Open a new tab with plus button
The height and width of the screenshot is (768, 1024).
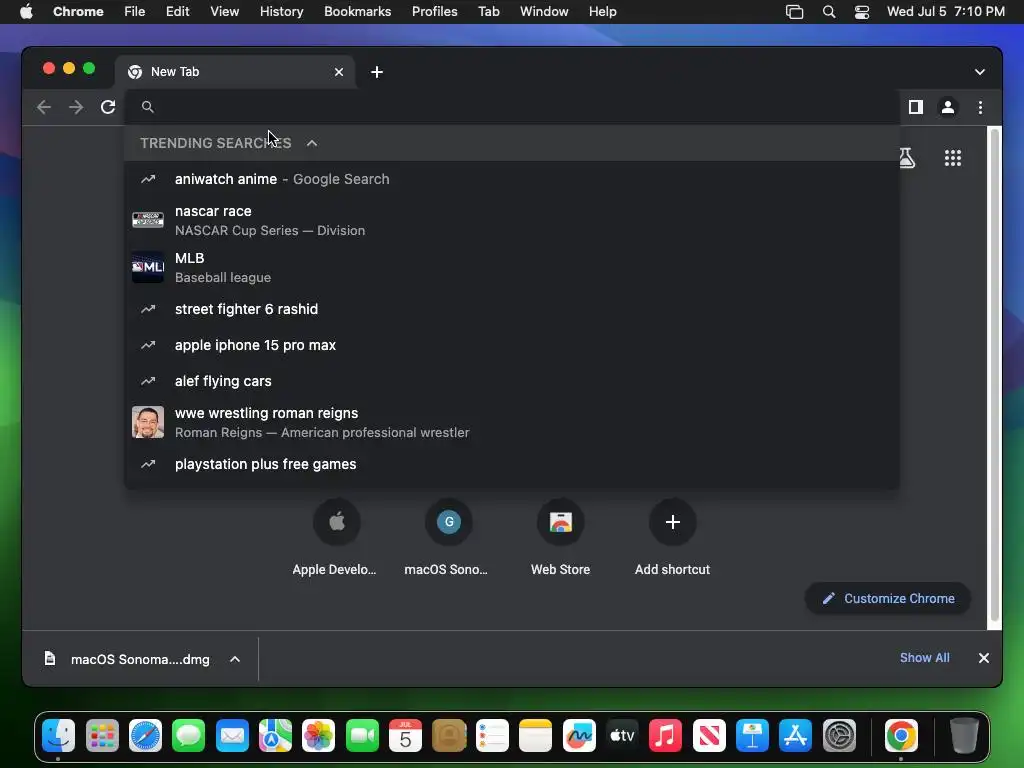pyautogui.click(x=377, y=72)
